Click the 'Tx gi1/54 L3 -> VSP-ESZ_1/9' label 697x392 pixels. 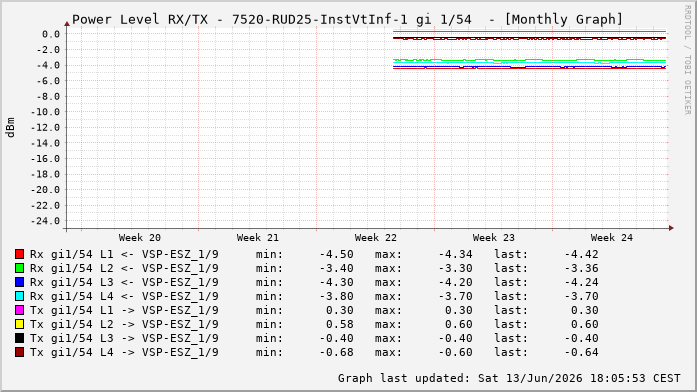124,339
